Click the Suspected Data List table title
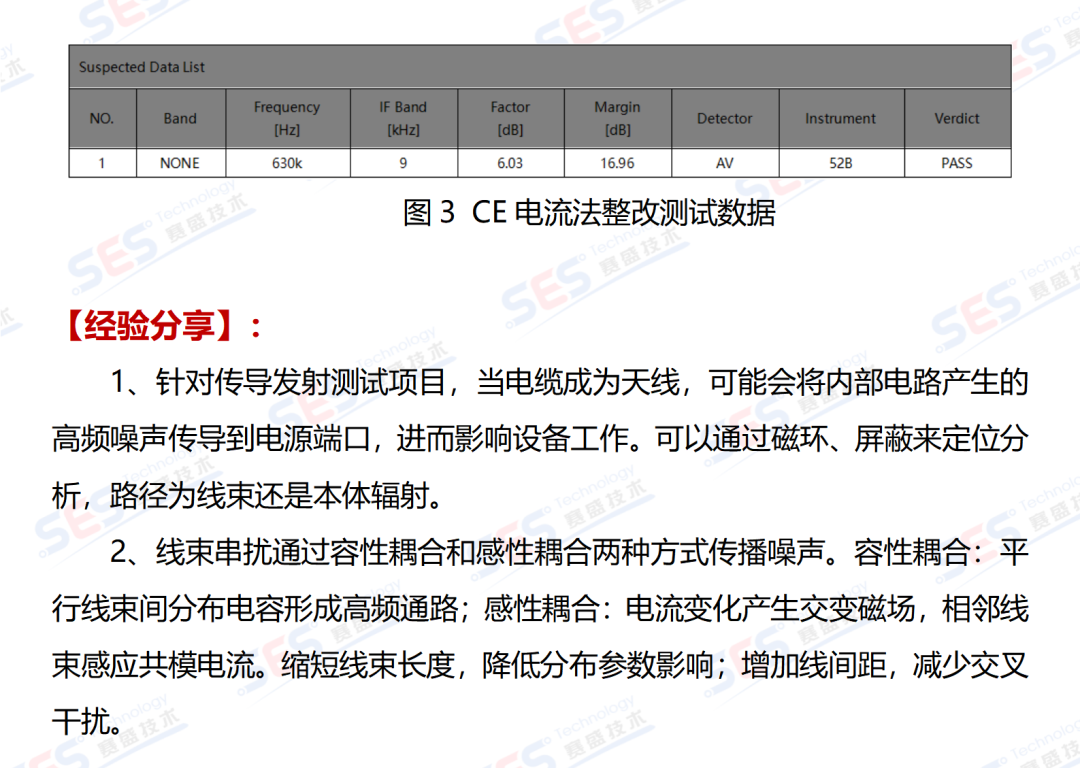This screenshot has width=1080, height=768. tap(141, 67)
